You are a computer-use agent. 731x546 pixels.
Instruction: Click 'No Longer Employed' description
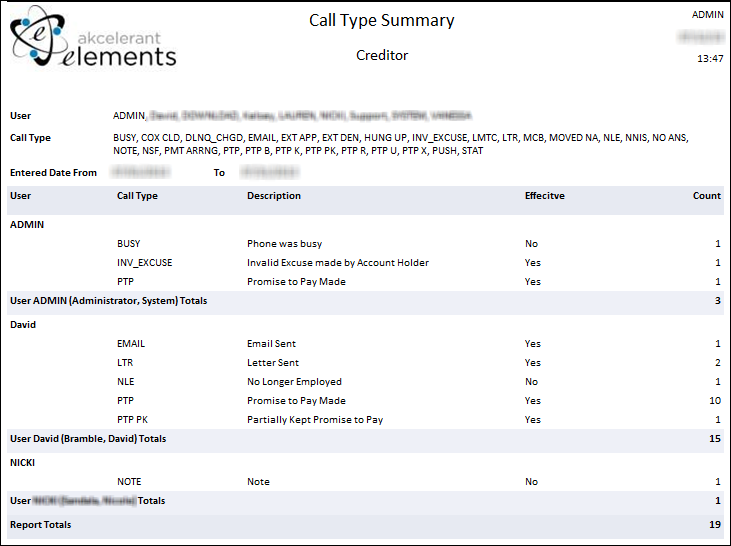294,382
